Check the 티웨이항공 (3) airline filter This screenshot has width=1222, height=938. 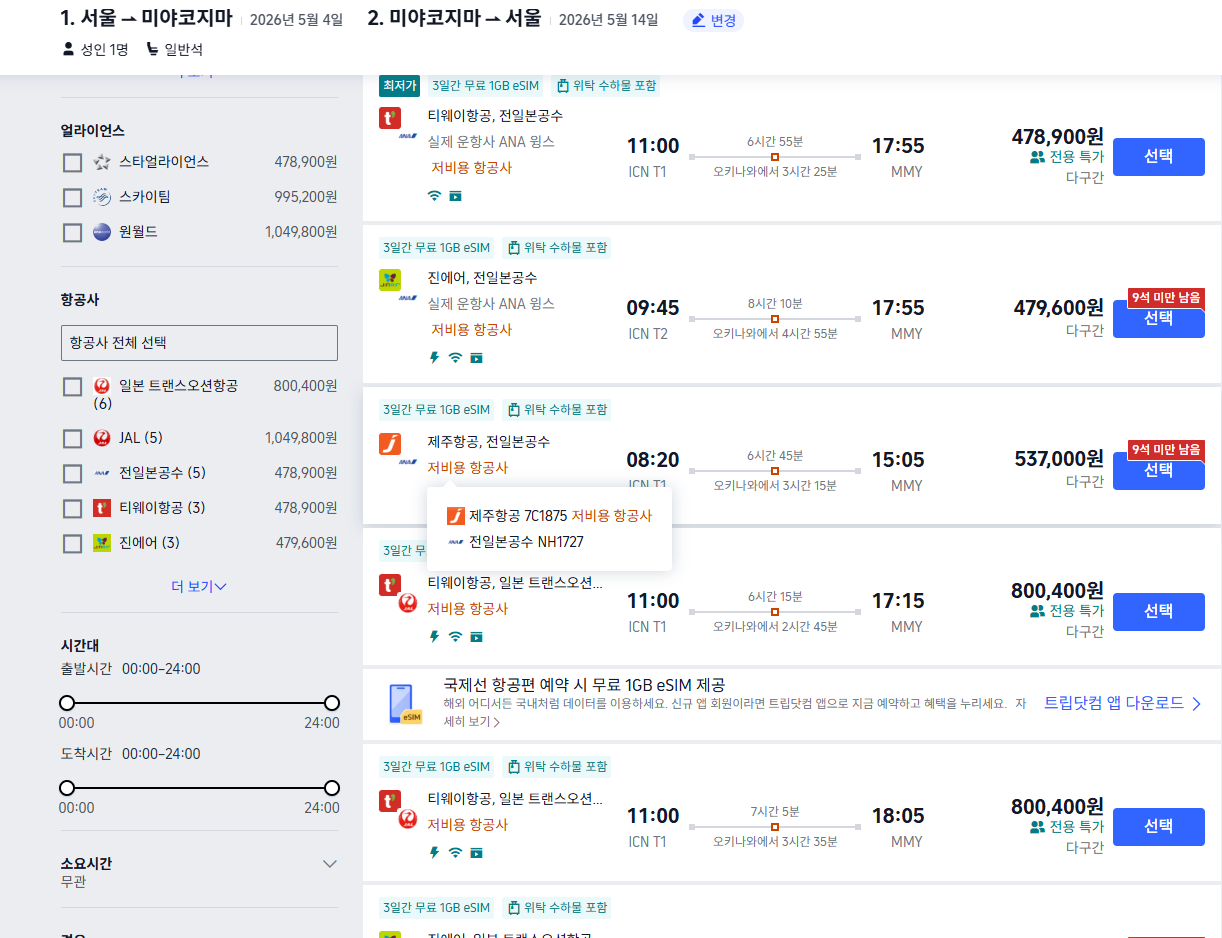(72, 508)
